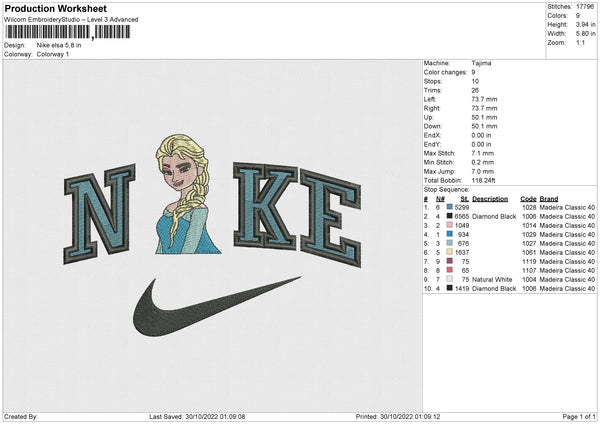The height and width of the screenshot is (424, 600).
Task: Click 'Diamond Black' in stop row 10
Action: [494, 288]
